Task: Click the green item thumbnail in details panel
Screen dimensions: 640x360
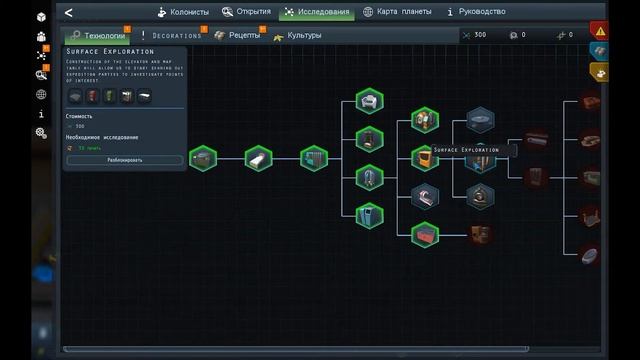Action: 109,97
